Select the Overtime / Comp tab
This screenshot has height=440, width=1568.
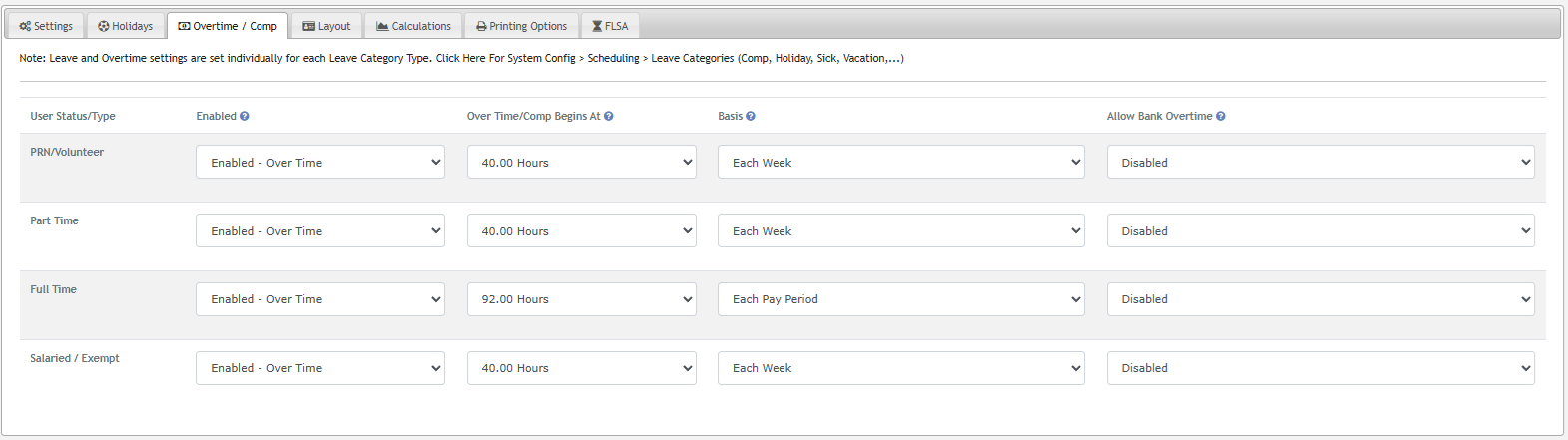[x=228, y=26]
